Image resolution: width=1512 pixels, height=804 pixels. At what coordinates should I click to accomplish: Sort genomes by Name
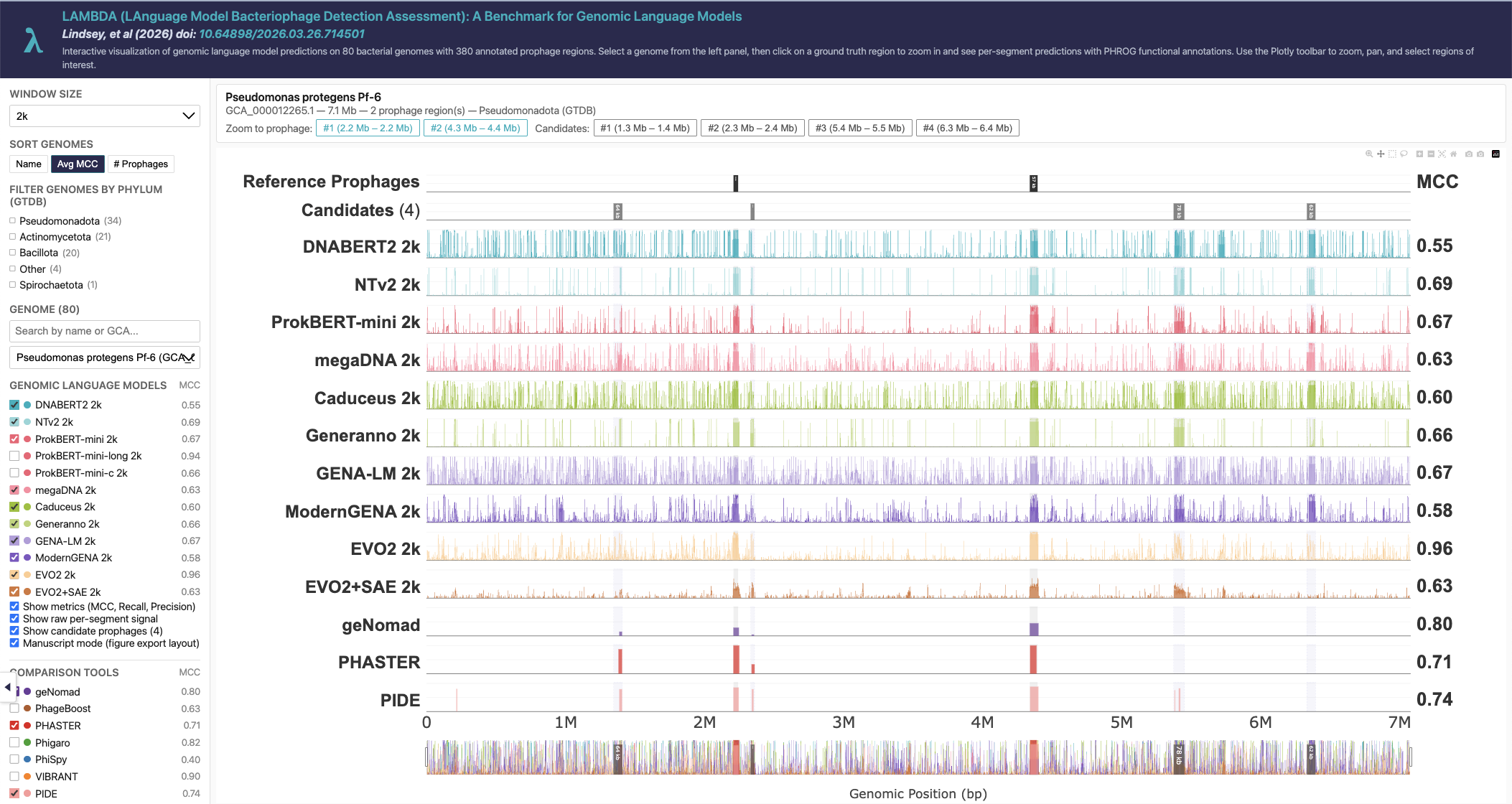(x=29, y=164)
